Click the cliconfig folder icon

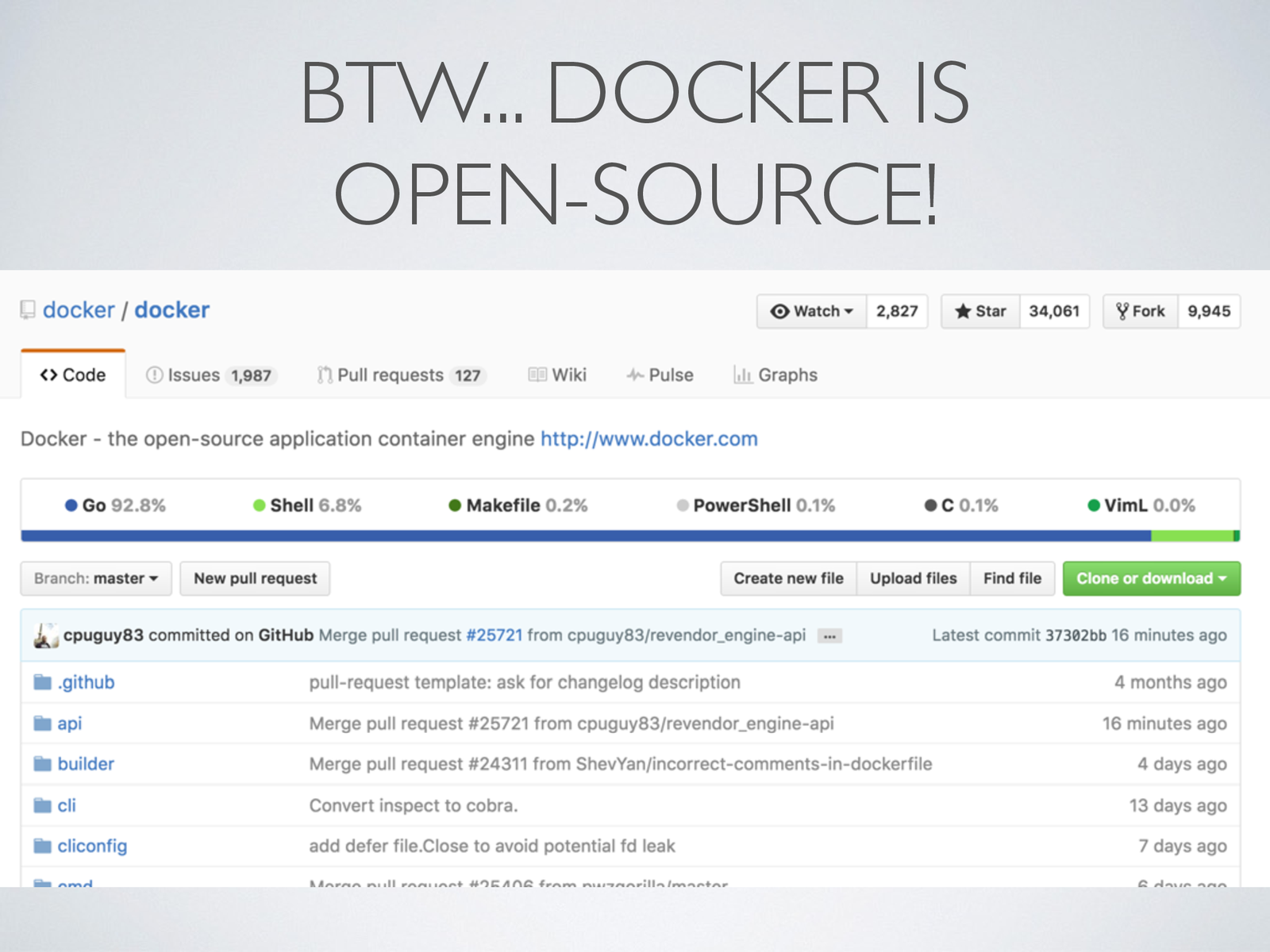42,846
